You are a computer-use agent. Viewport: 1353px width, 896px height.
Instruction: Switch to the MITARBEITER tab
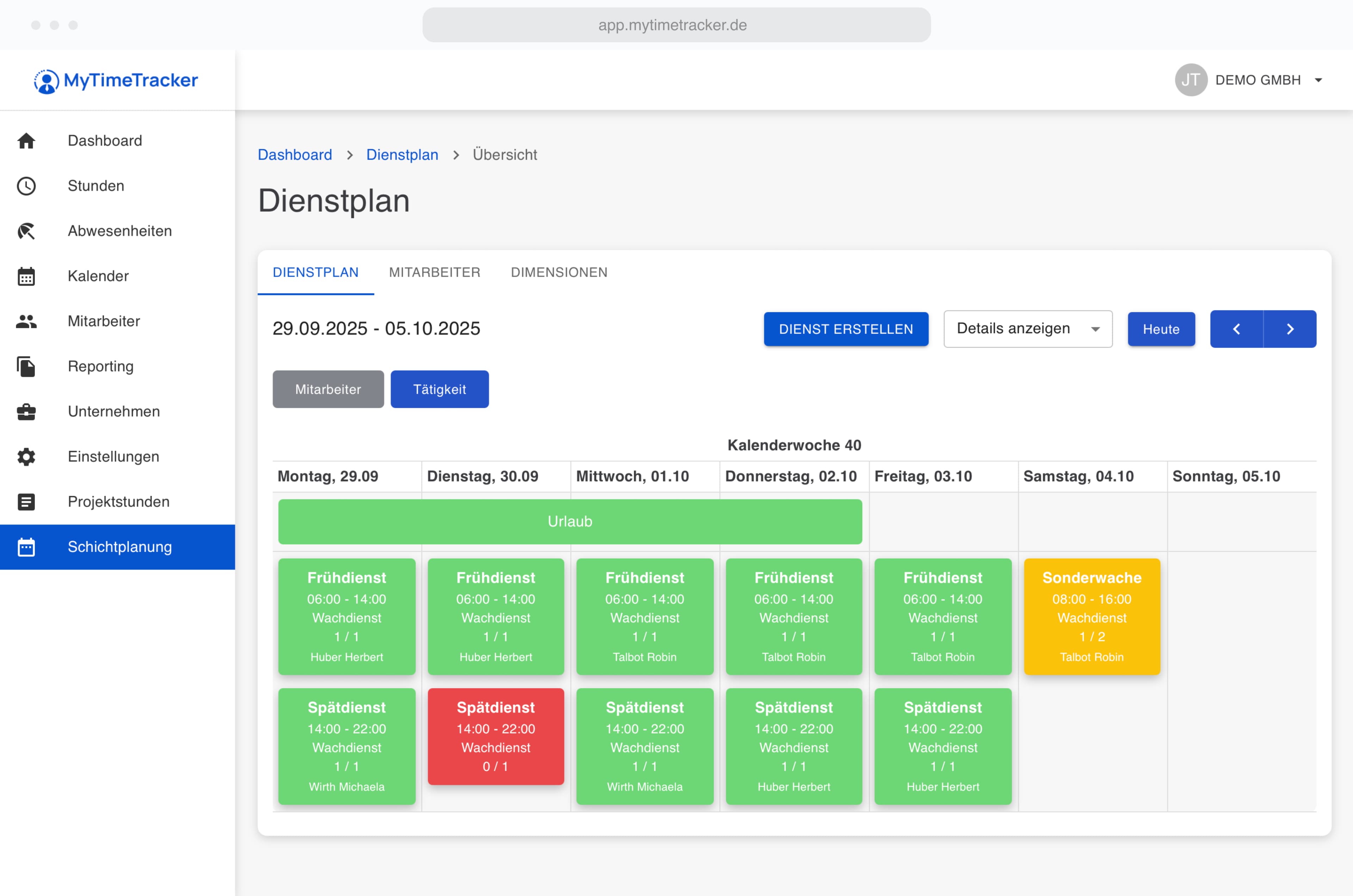(x=434, y=273)
